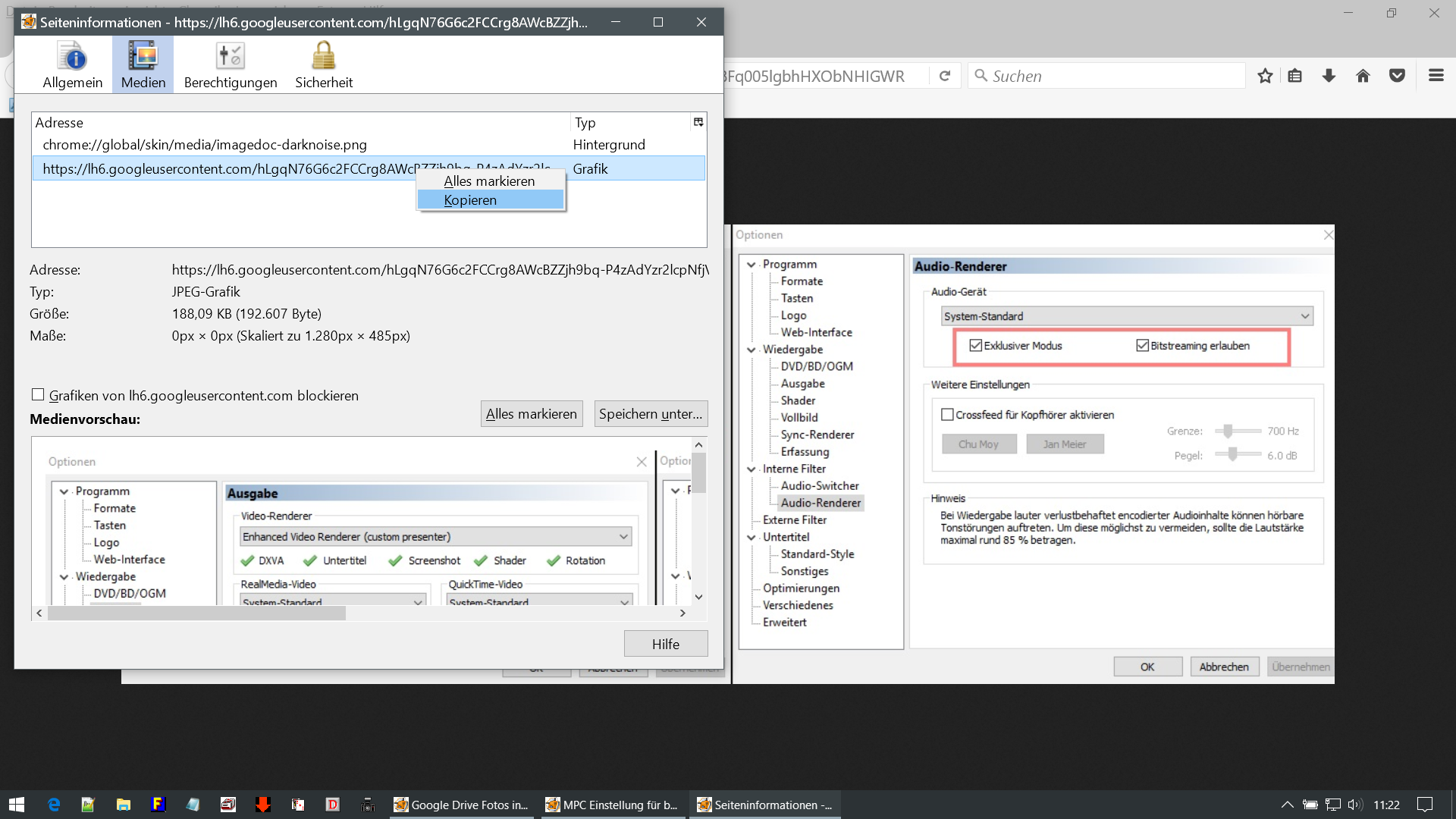Reload the page with the refresh icon
Viewport: 1456px width, 819px height.
point(945,76)
